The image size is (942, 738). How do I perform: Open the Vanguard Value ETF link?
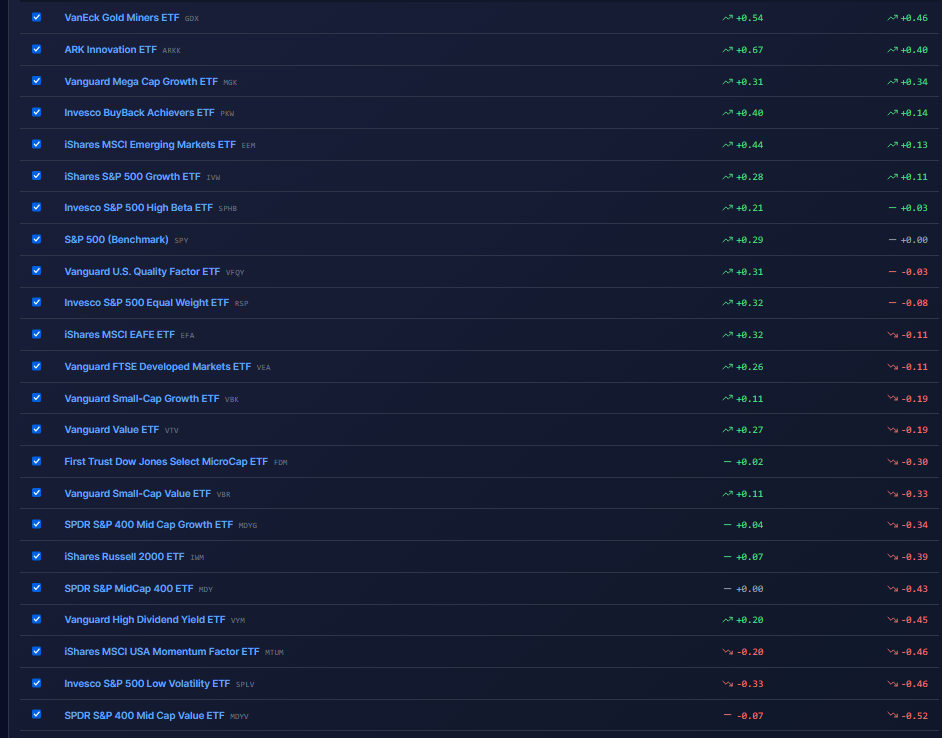point(112,429)
